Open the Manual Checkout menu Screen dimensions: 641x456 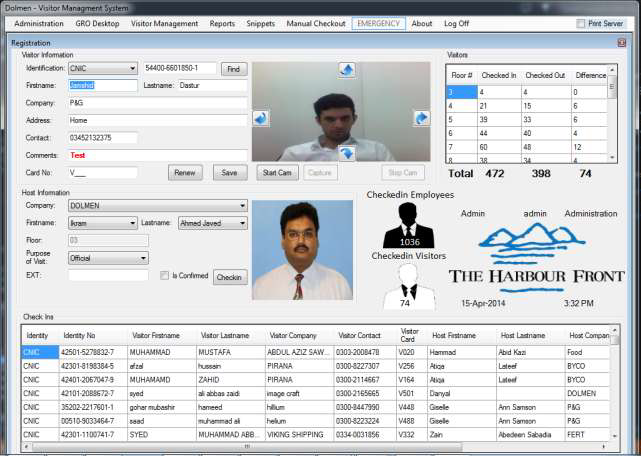click(x=316, y=24)
